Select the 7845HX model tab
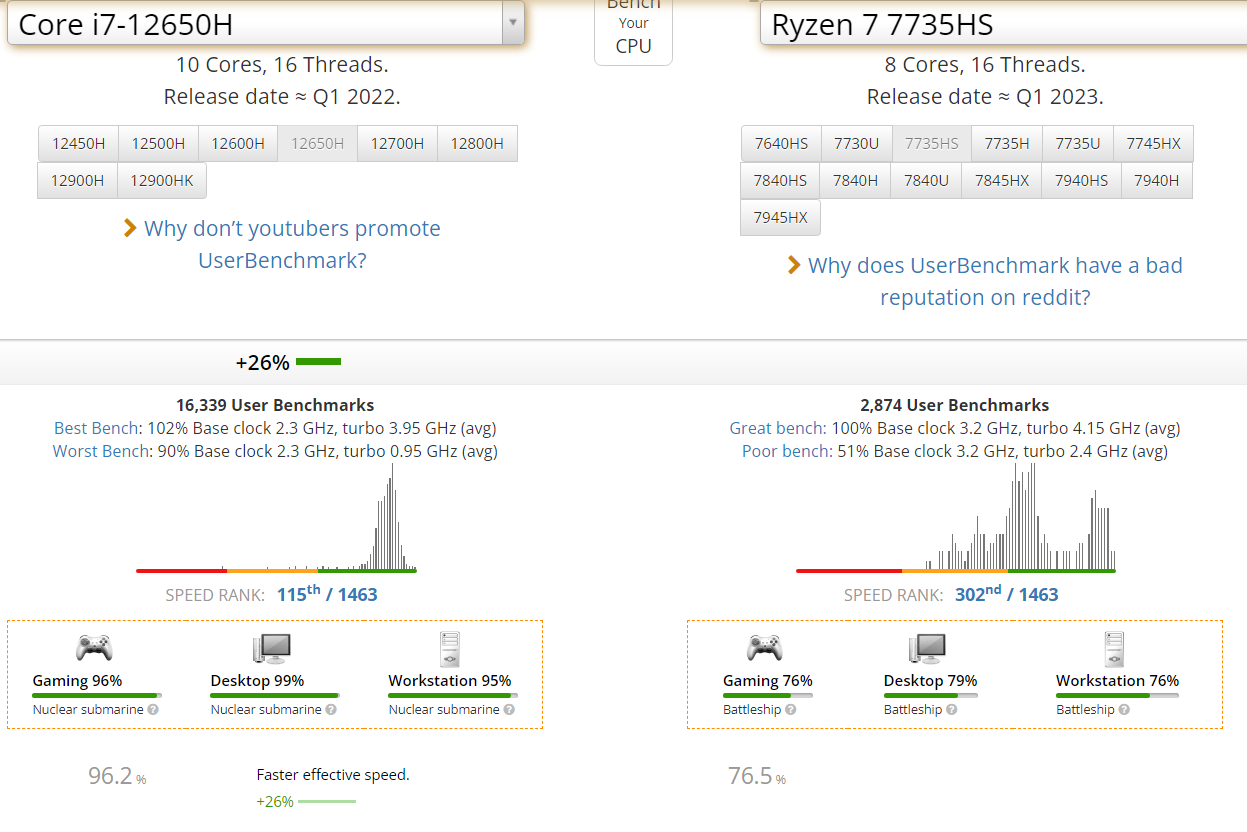Image resolution: width=1247 pixels, height=832 pixels. point(1002,180)
